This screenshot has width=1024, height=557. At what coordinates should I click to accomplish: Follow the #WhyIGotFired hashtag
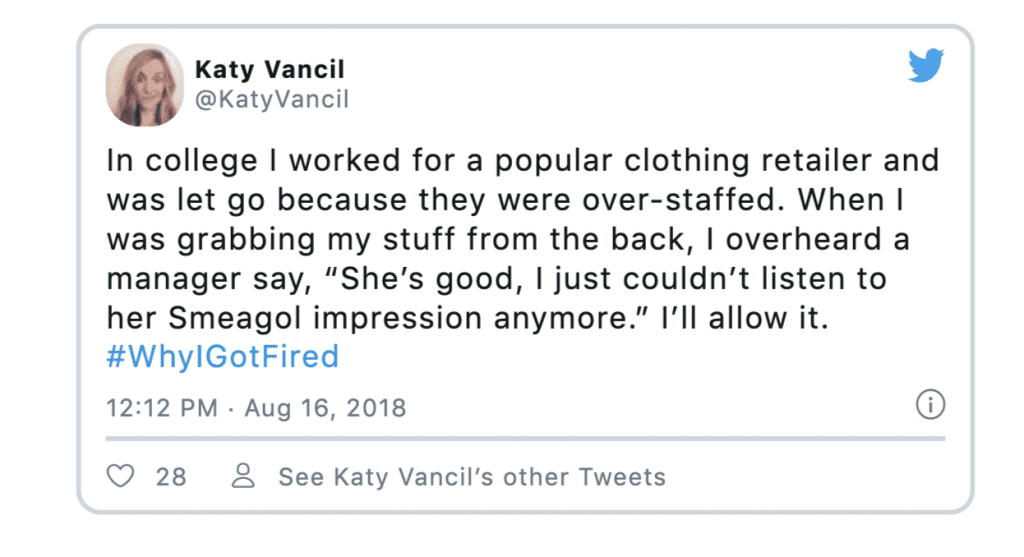click(x=223, y=357)
